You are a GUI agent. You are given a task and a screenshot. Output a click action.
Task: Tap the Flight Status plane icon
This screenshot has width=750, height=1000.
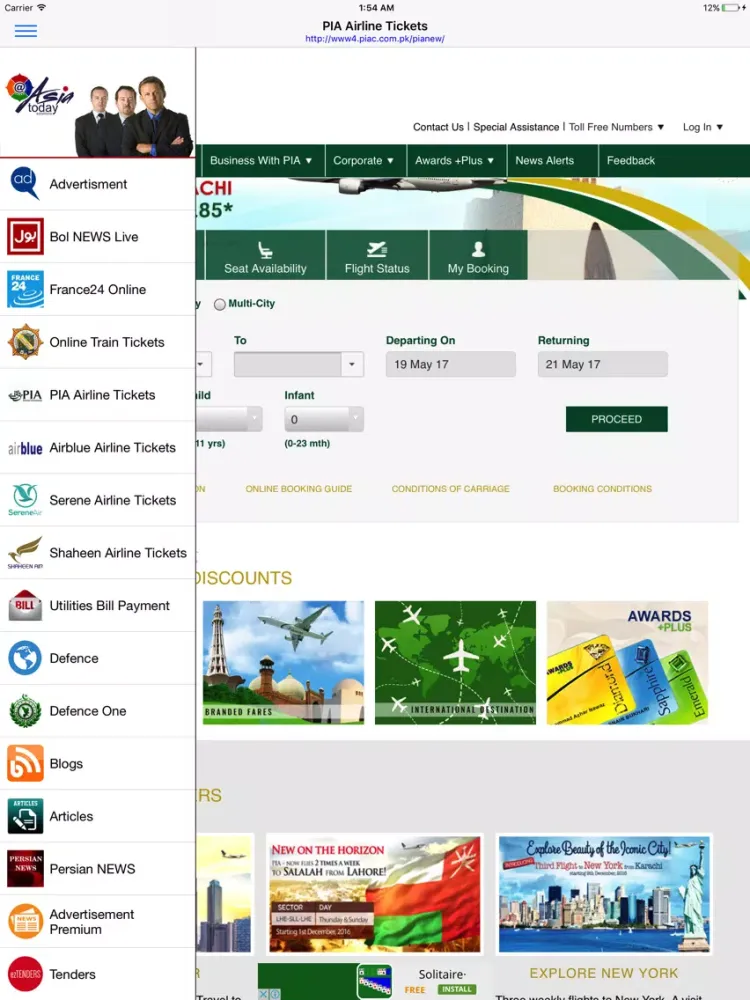[377, 249]
